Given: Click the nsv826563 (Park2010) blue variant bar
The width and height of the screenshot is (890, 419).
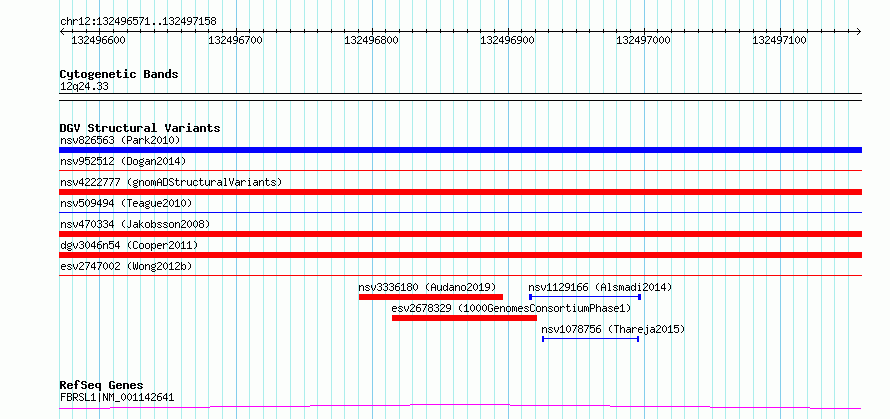Looking at the screenshot, I should click(460, 150).
